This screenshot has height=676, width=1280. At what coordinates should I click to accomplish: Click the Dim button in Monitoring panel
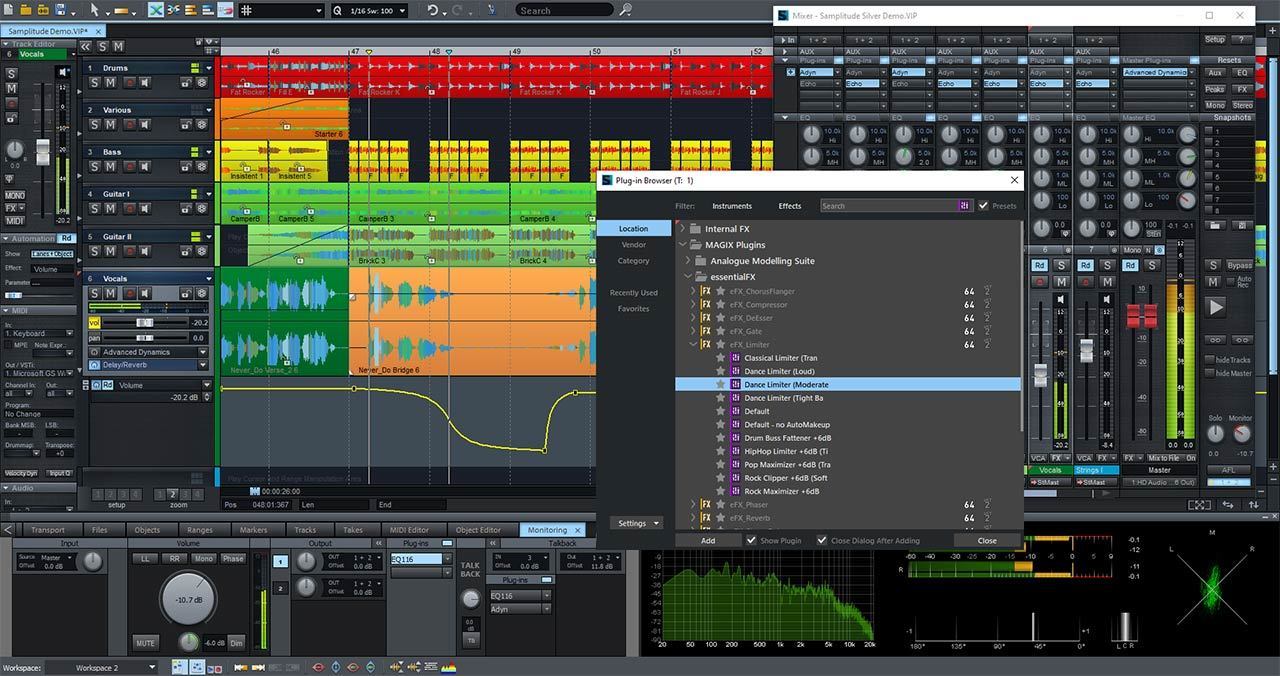click(236, 643)
